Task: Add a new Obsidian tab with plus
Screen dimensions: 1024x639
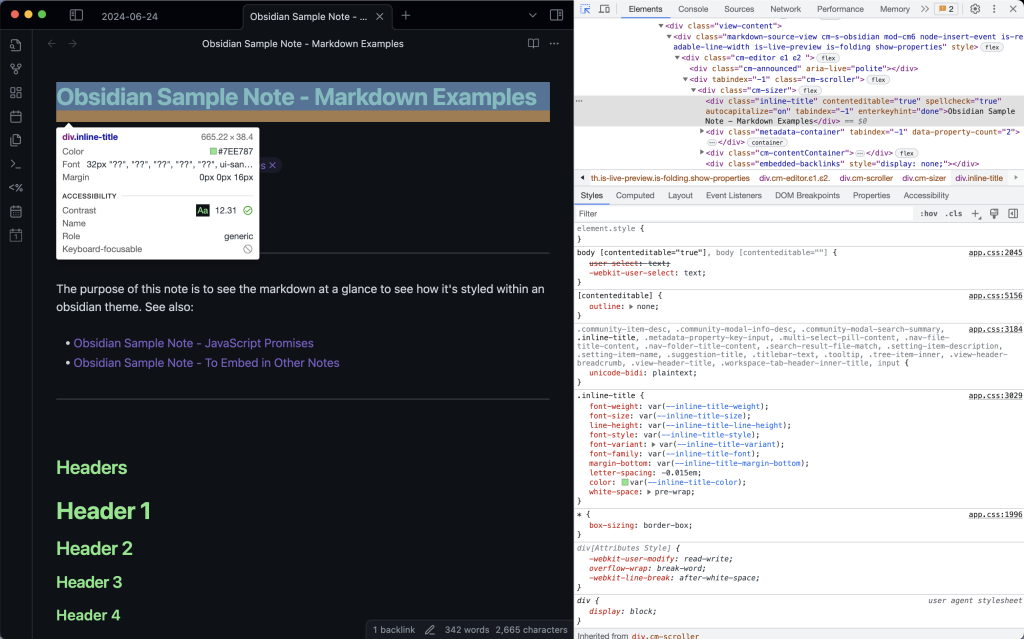Action: coord(406,15)
